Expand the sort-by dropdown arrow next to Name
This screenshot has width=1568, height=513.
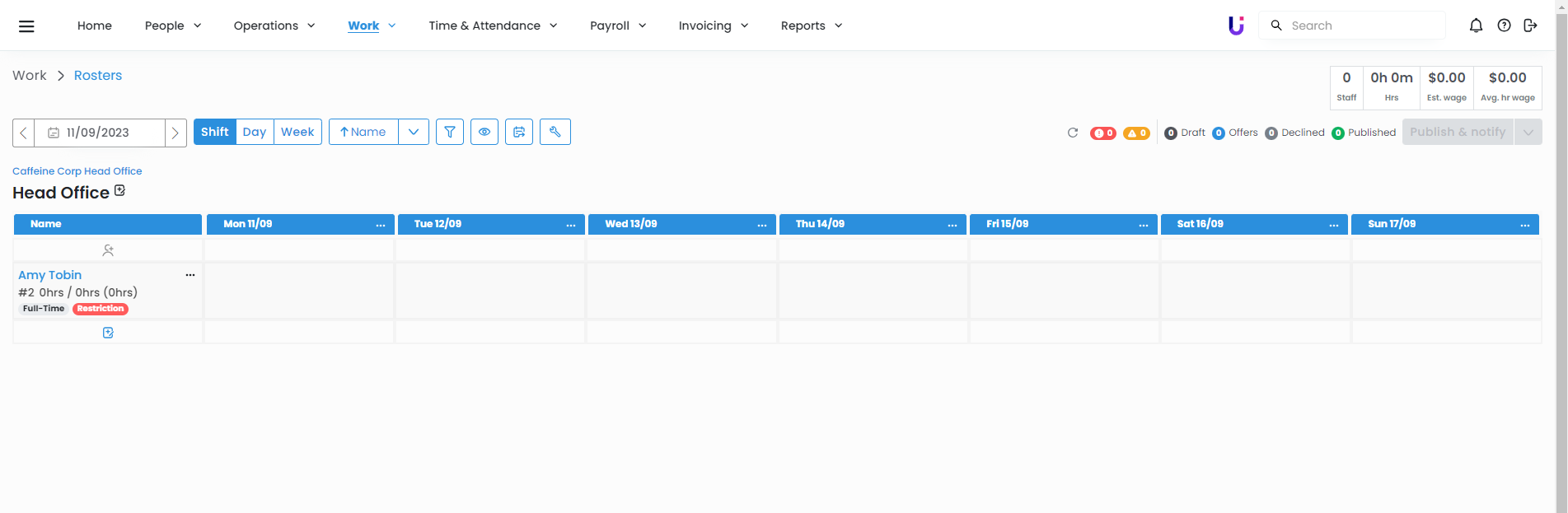pos(414,132)
